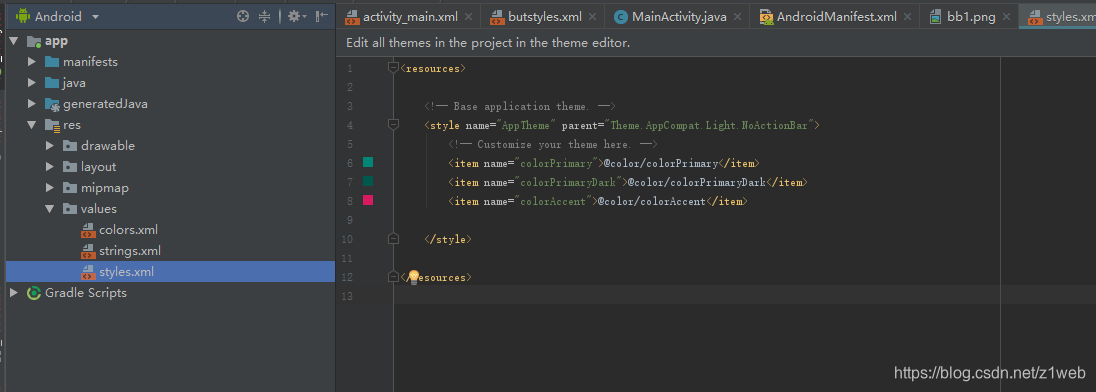Click the app module folder icon
This screenshot has width=1096, height=392.
coord(34,41)
